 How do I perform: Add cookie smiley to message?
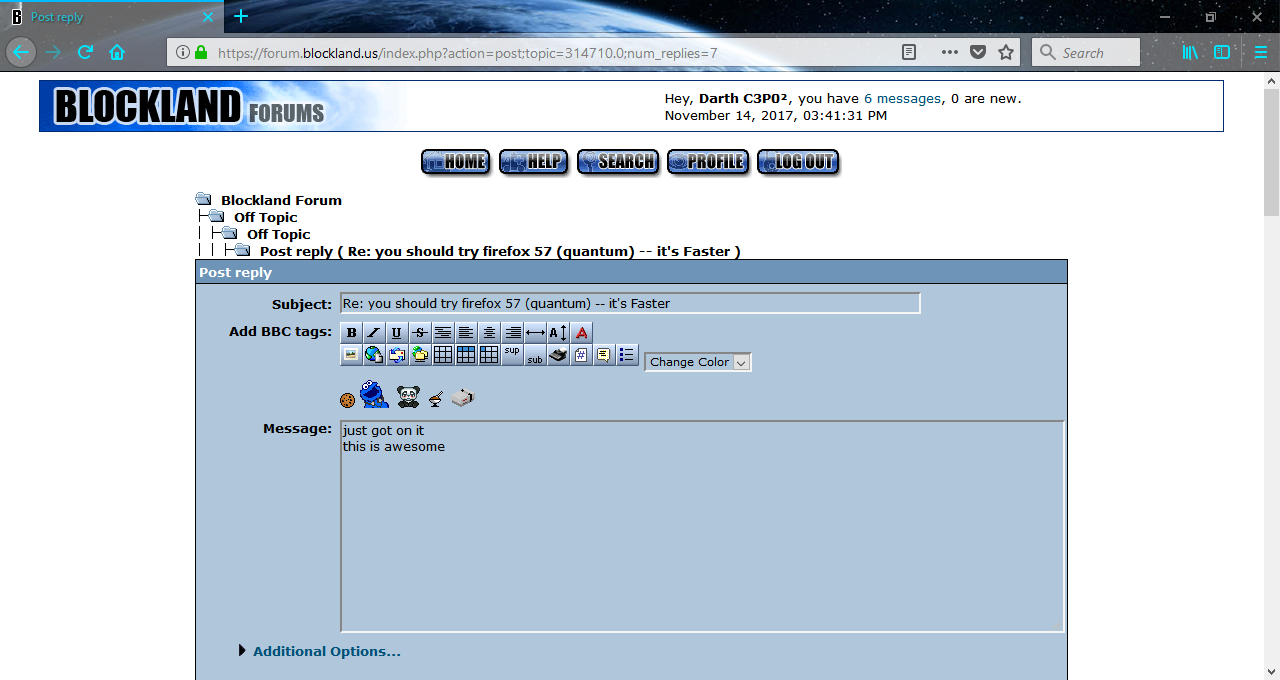coord(347,400)
